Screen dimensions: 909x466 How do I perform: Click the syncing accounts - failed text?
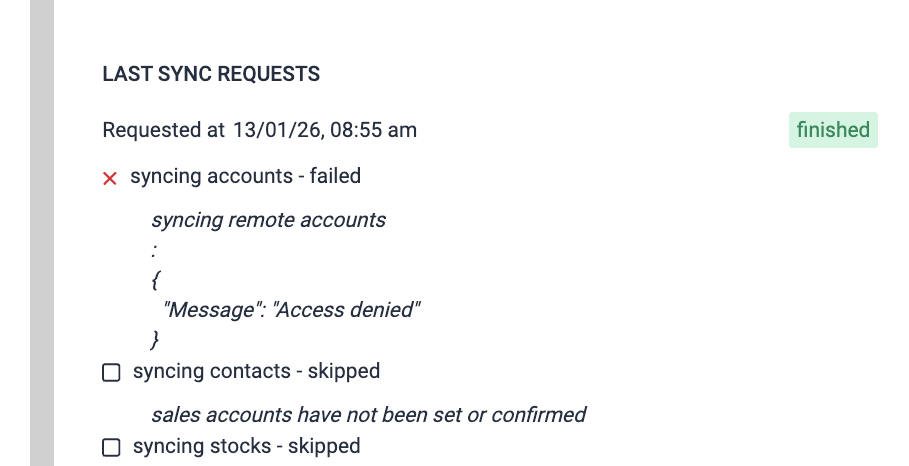tap(245, 177)
